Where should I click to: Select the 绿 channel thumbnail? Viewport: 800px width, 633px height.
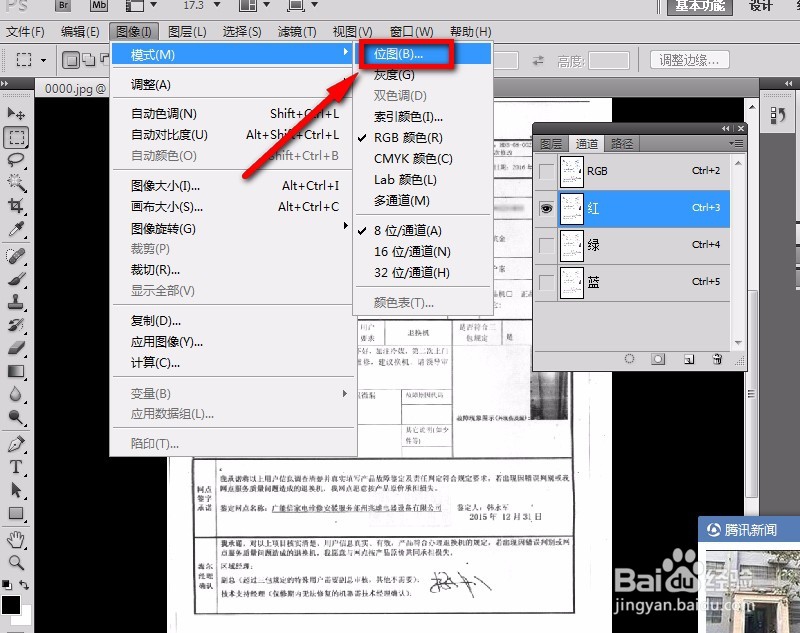click(572, 245)
